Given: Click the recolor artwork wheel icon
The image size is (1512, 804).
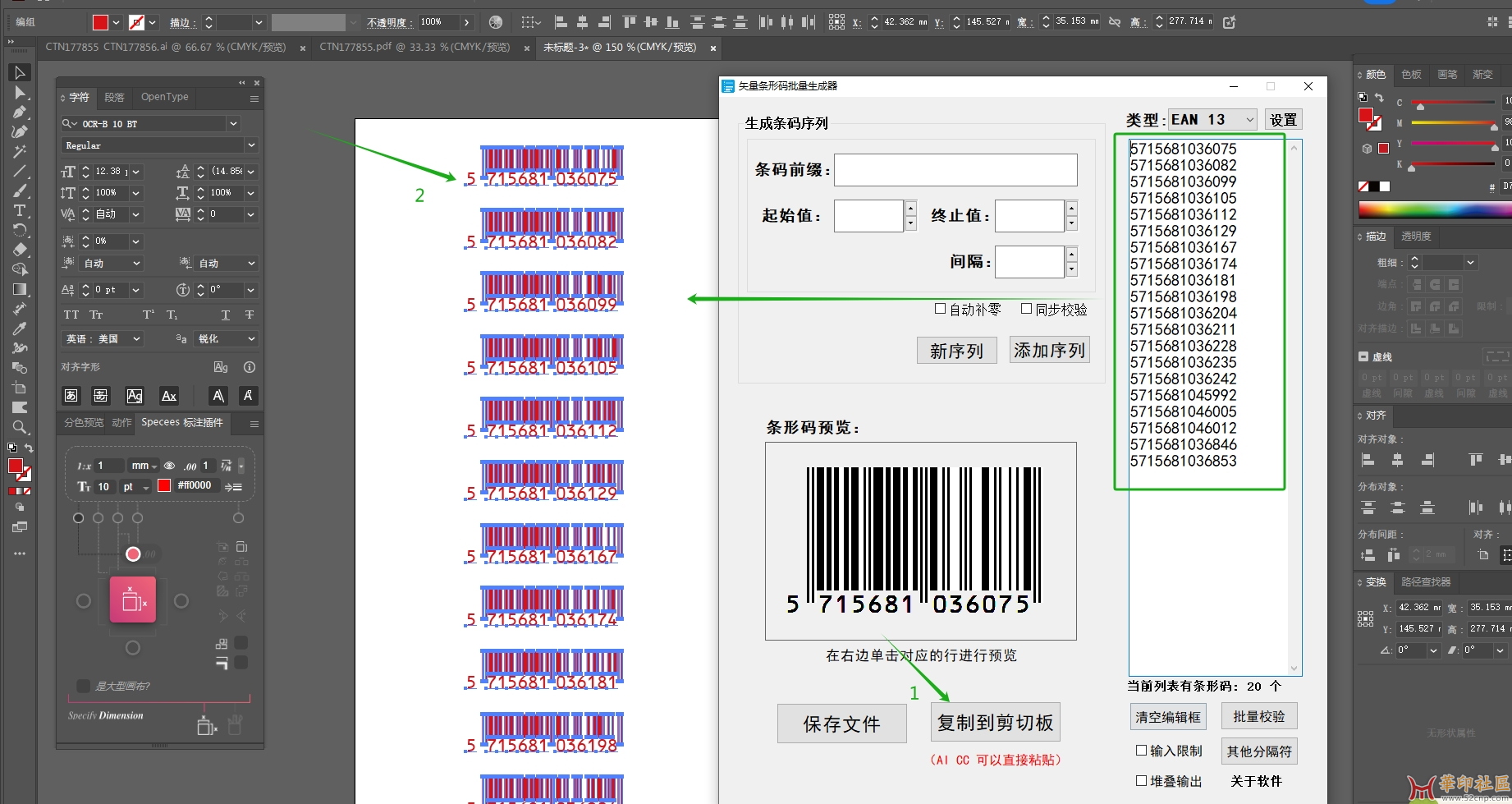Looking at the screenshot, I should click(496, 22).
